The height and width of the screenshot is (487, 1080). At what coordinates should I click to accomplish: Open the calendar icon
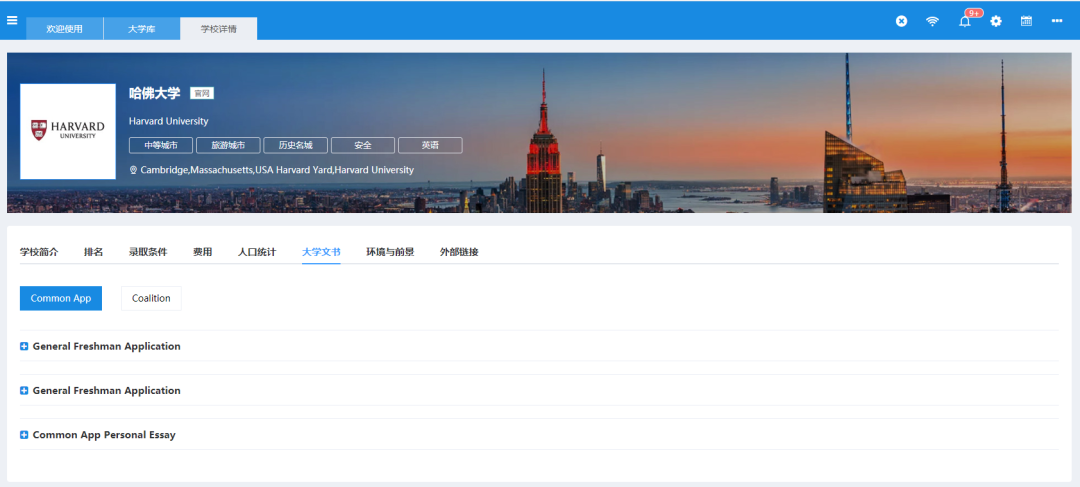coord(1026,21)
